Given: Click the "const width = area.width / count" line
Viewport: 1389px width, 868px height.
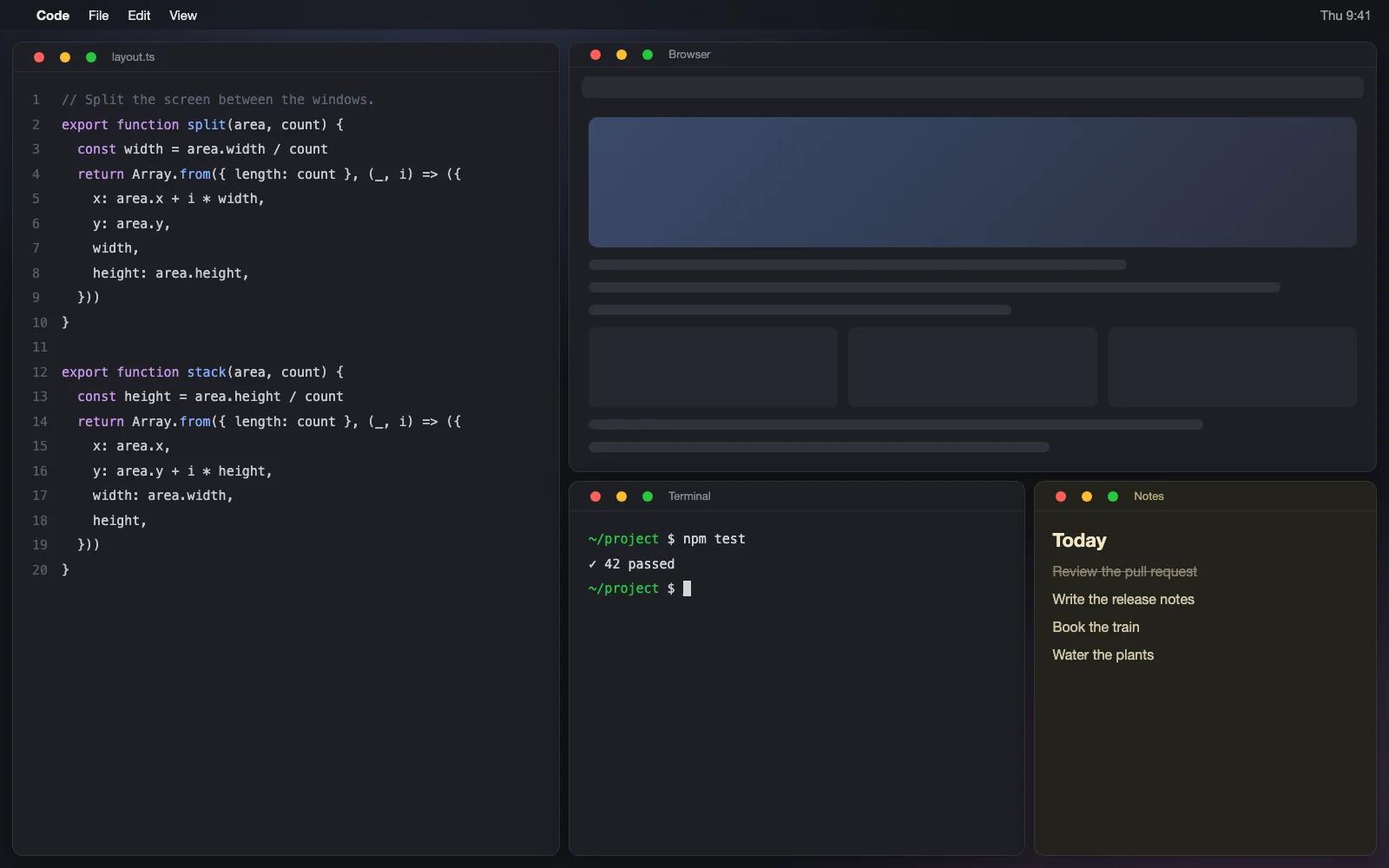Looking at the screenshot, I should pyautogui.click(x=202, y=149).
